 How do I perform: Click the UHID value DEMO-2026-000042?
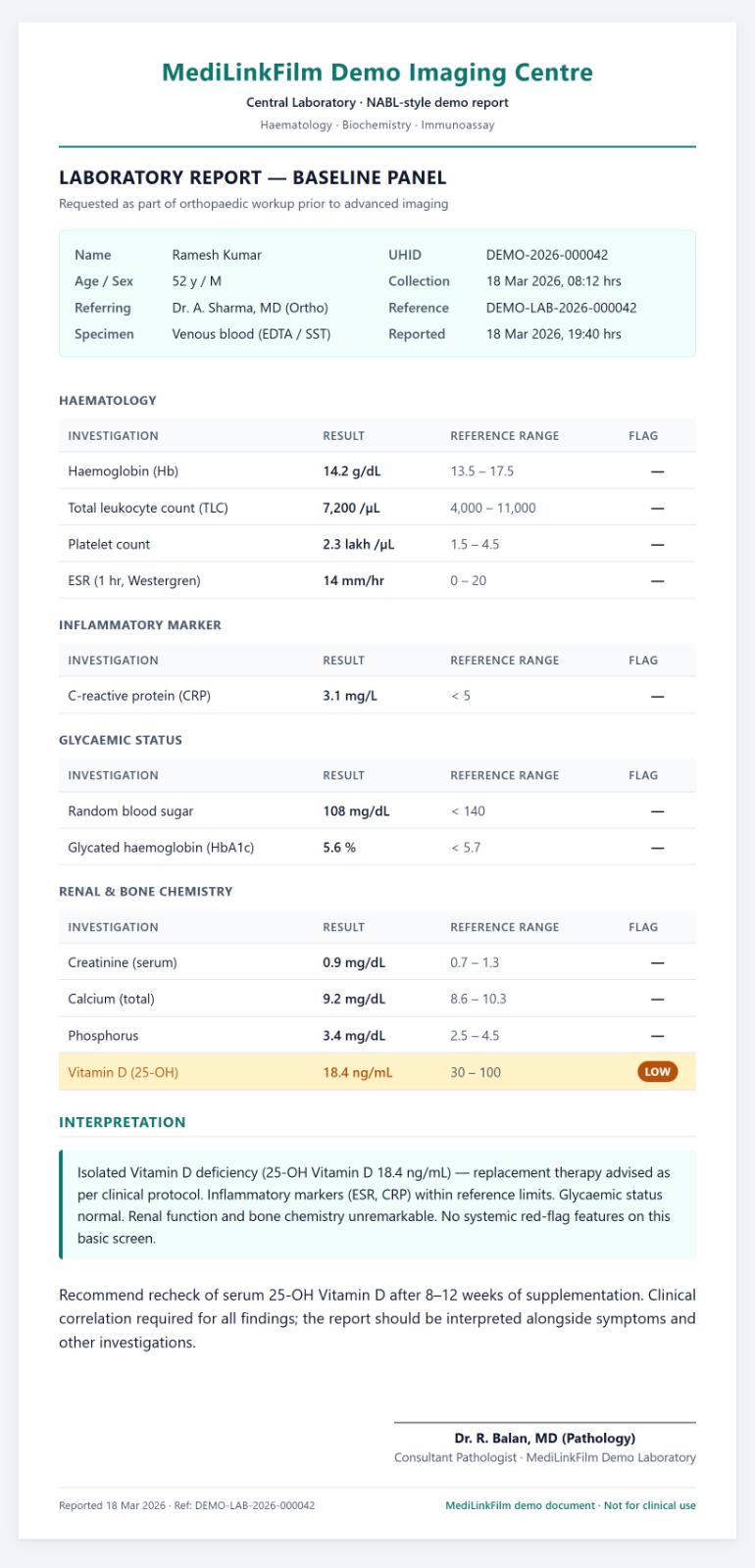coord(547,255)
